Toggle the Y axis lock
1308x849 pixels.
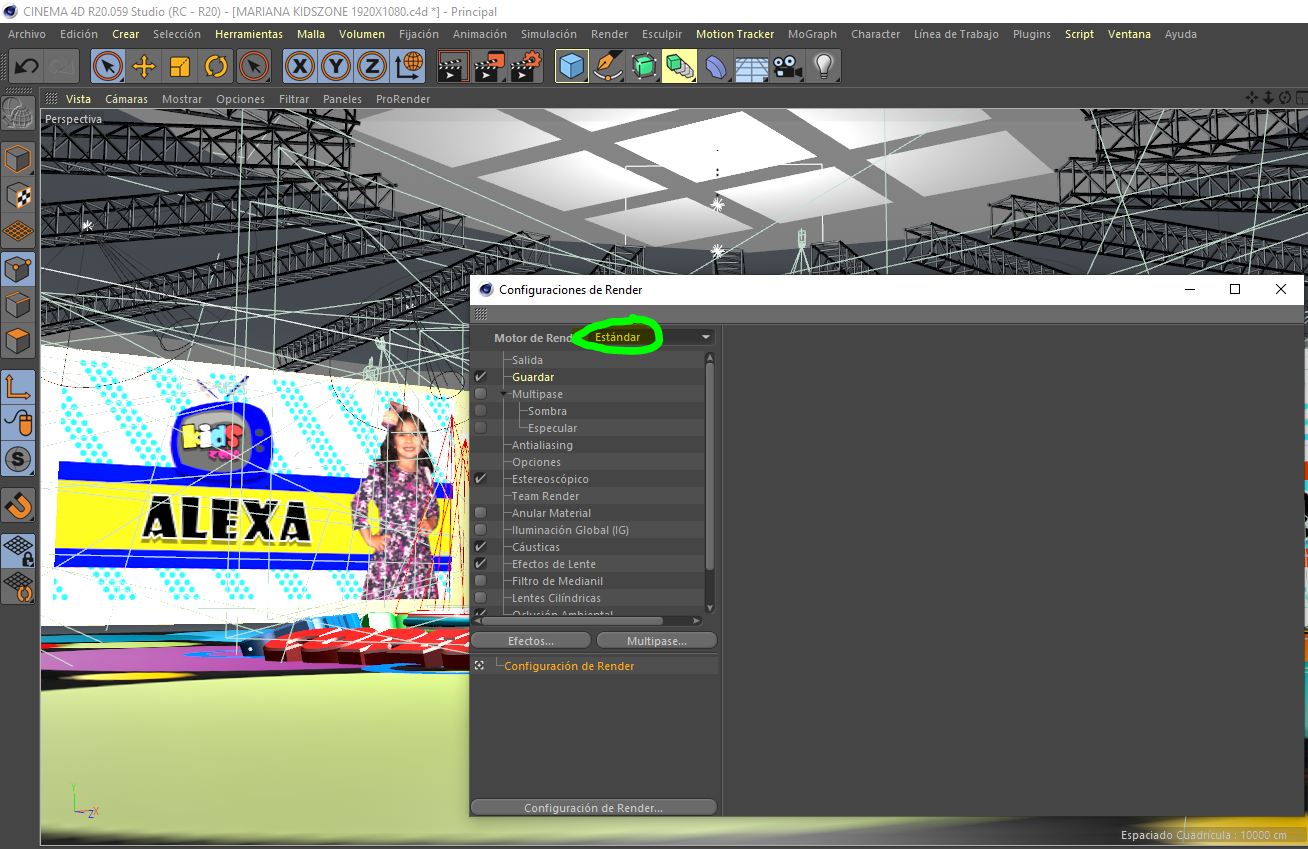[336, 67]
